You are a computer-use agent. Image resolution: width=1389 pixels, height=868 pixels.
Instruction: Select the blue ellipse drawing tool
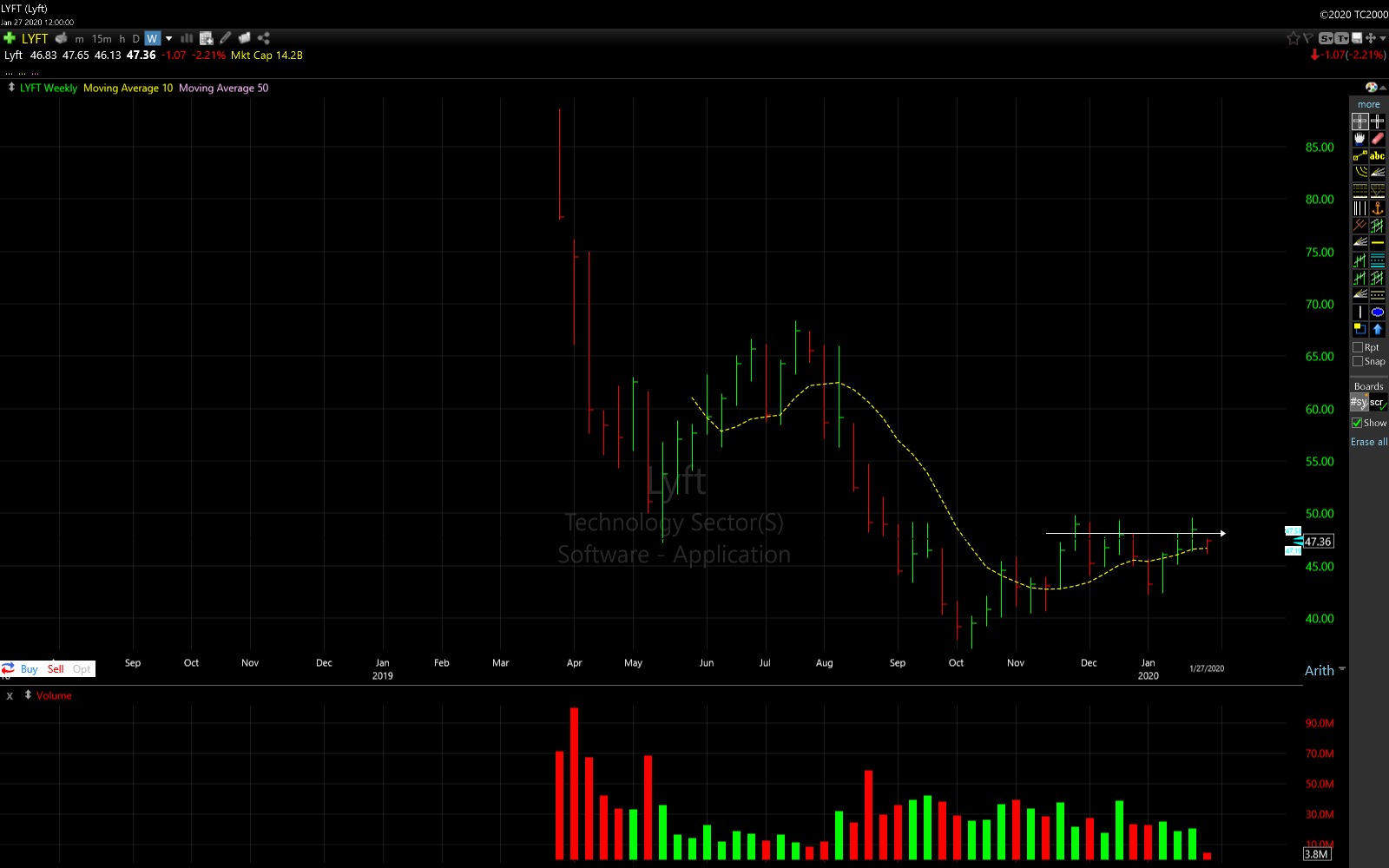point(1378,312)
